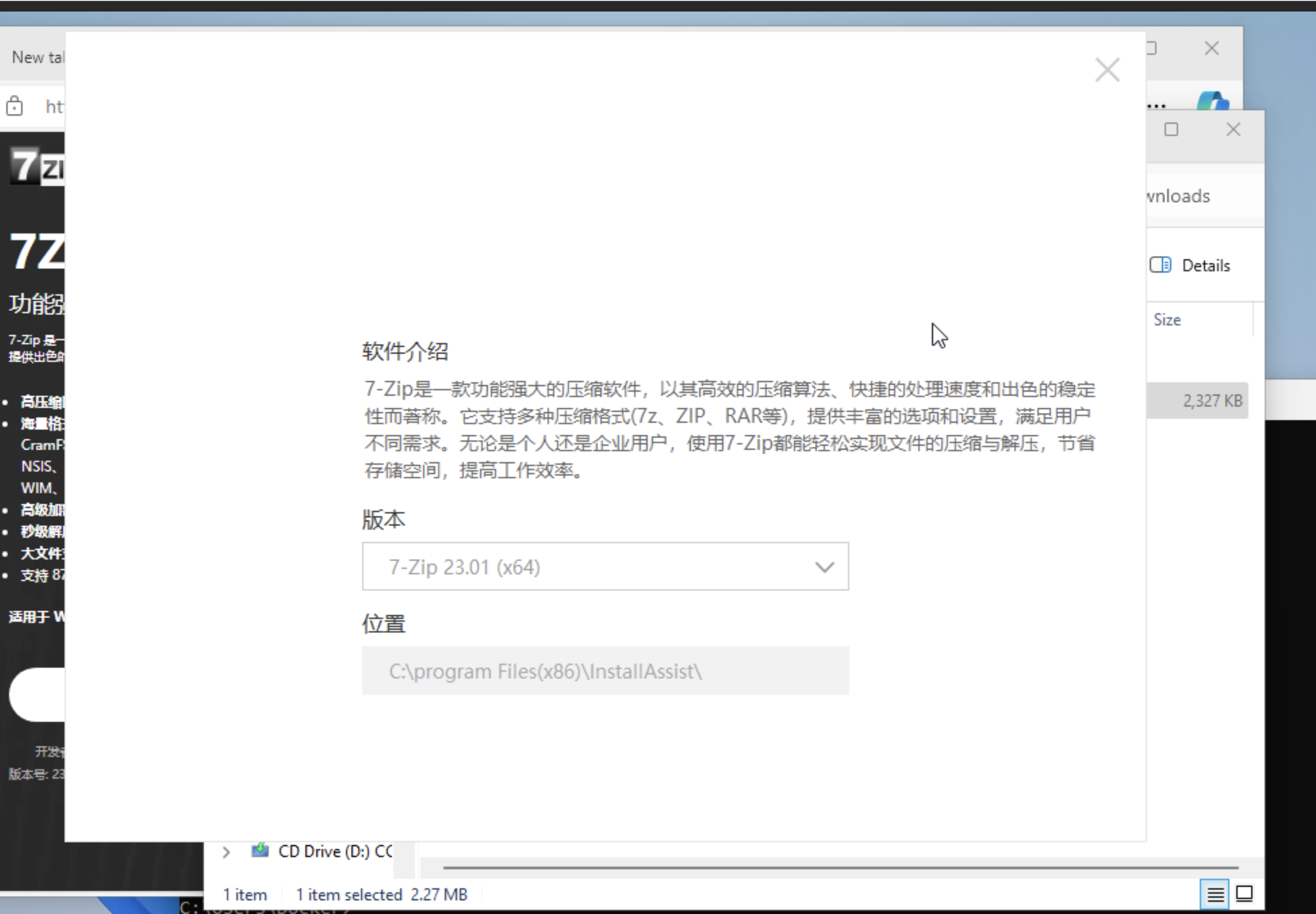The image size is (1316, 914).
Task: Close the 7-Zip installer dialog
Action: (1107, 71)
